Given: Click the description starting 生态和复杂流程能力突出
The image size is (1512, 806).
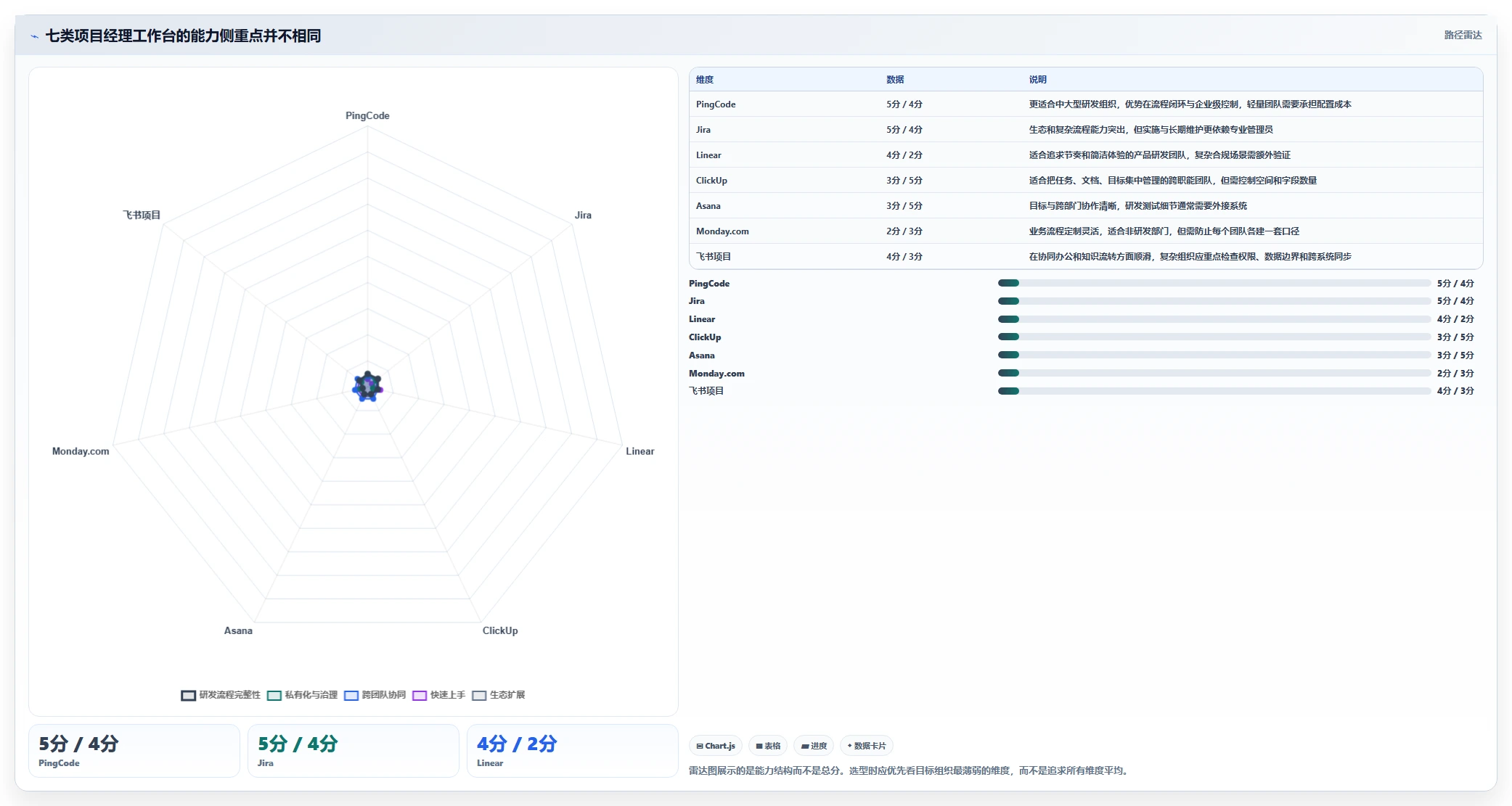Looking at the screenshot, I should click(1151, 130).
